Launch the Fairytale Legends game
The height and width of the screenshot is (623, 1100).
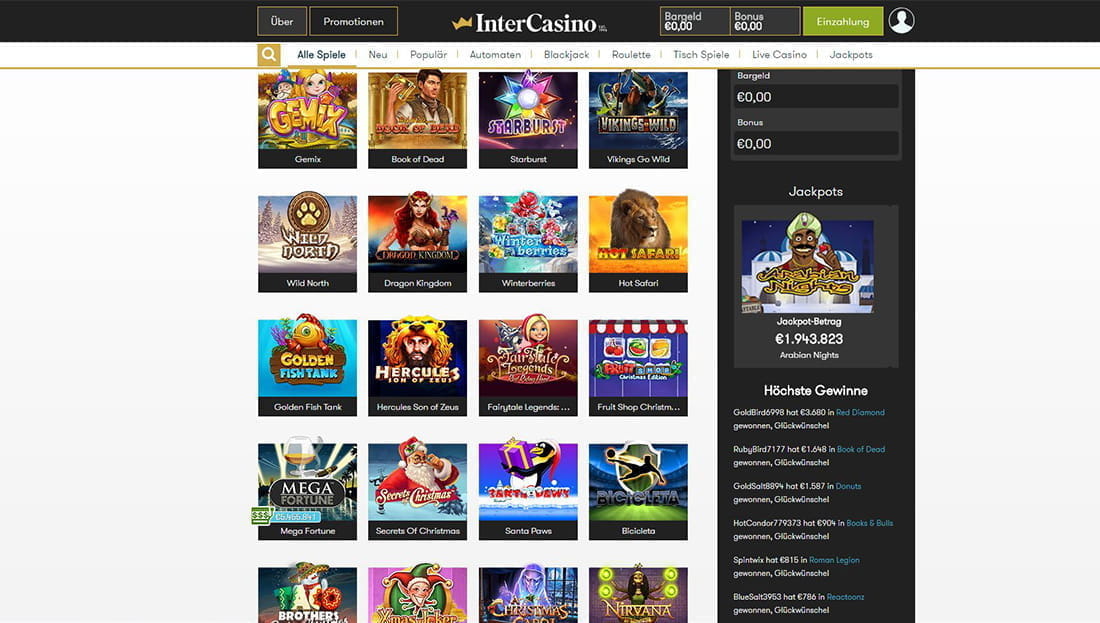[x=528, y=366]
